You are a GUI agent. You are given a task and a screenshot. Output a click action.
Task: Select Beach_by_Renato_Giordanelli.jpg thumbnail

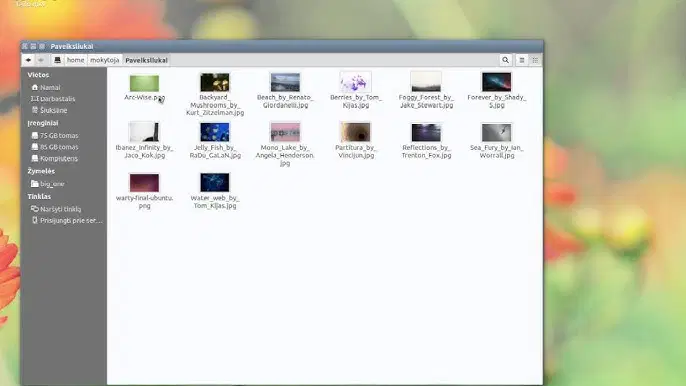[x=285, y=82]
